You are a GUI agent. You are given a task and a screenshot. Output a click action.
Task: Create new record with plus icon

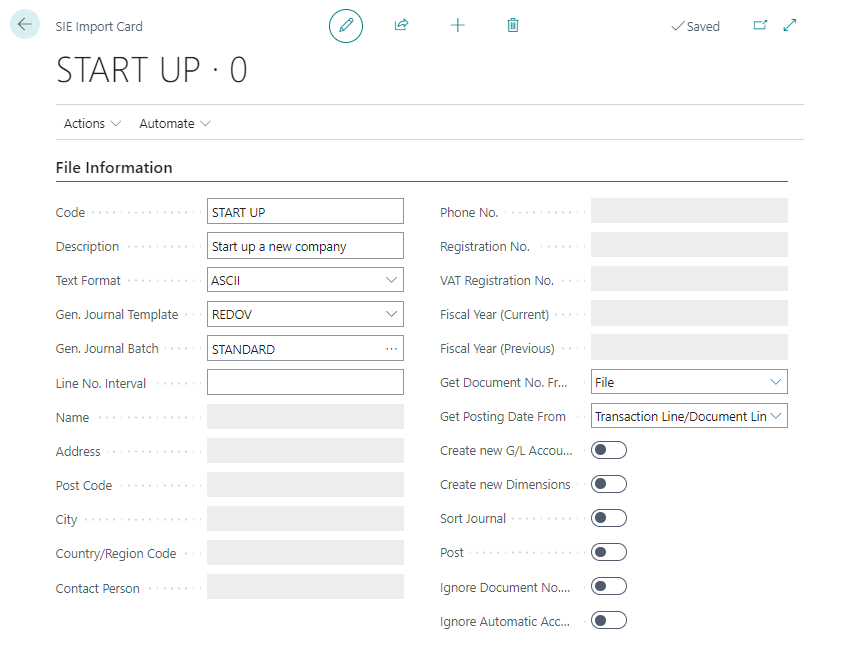point(457,25)
